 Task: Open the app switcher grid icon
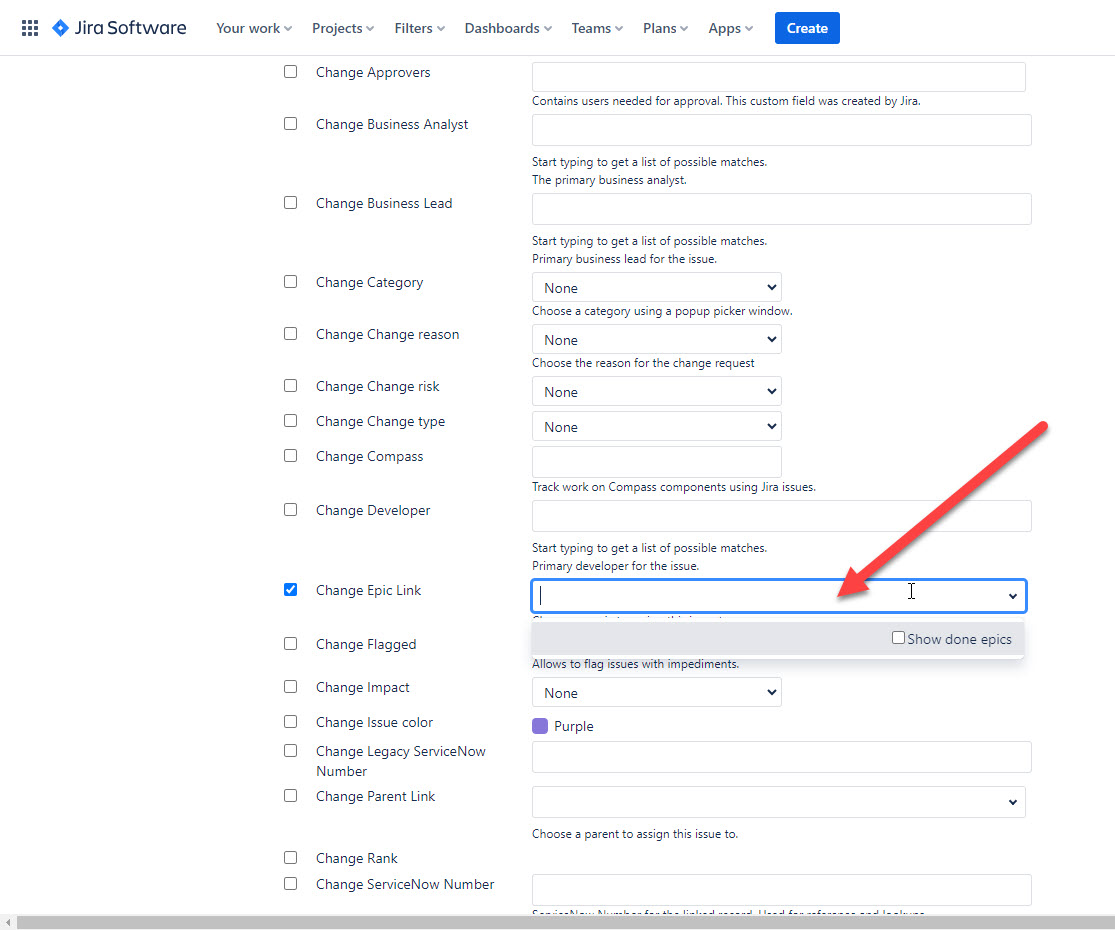click(30, 28)
